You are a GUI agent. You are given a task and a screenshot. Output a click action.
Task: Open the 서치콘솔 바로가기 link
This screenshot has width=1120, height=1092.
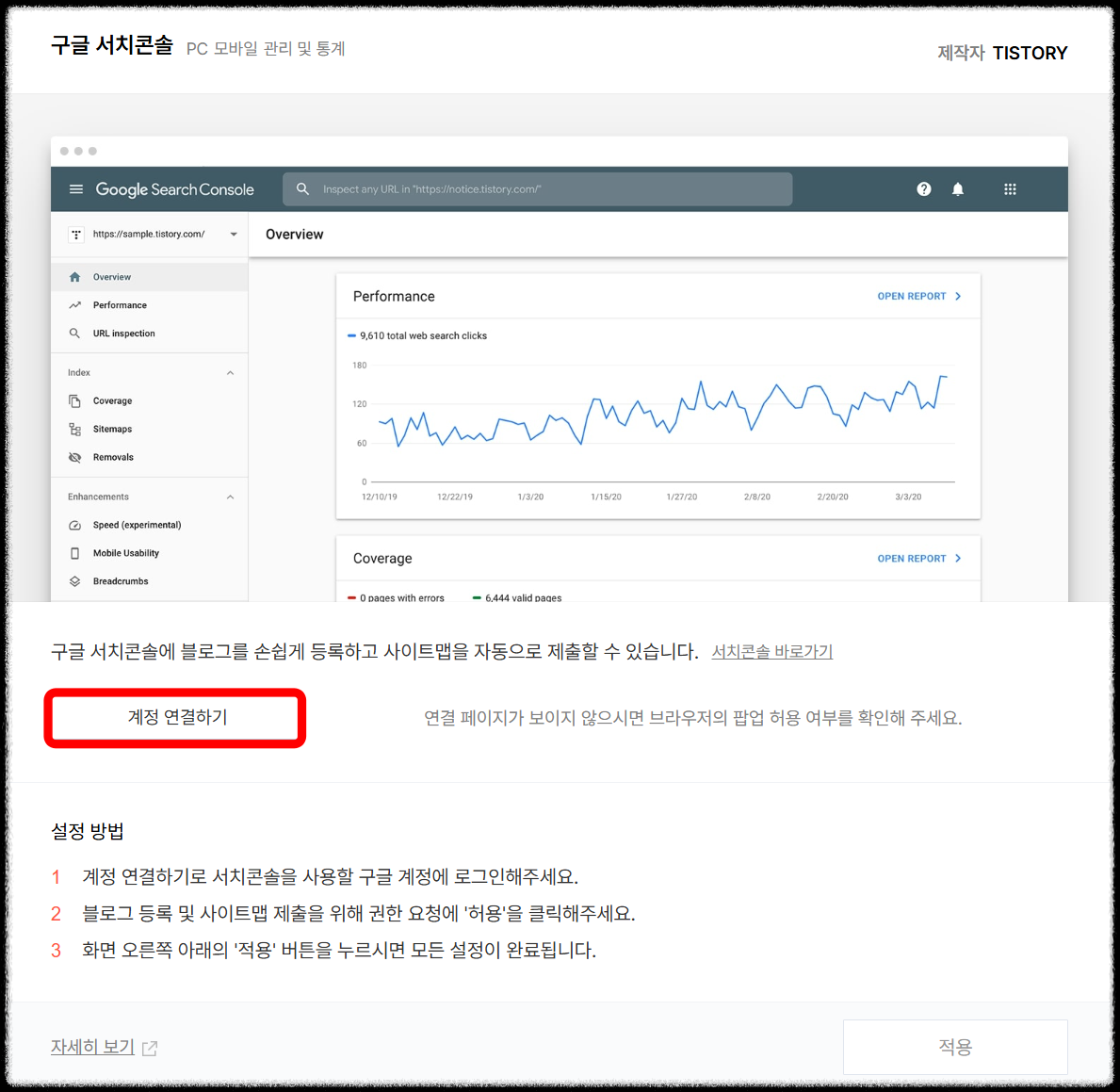pyautogui.click(x=771, y=652)
